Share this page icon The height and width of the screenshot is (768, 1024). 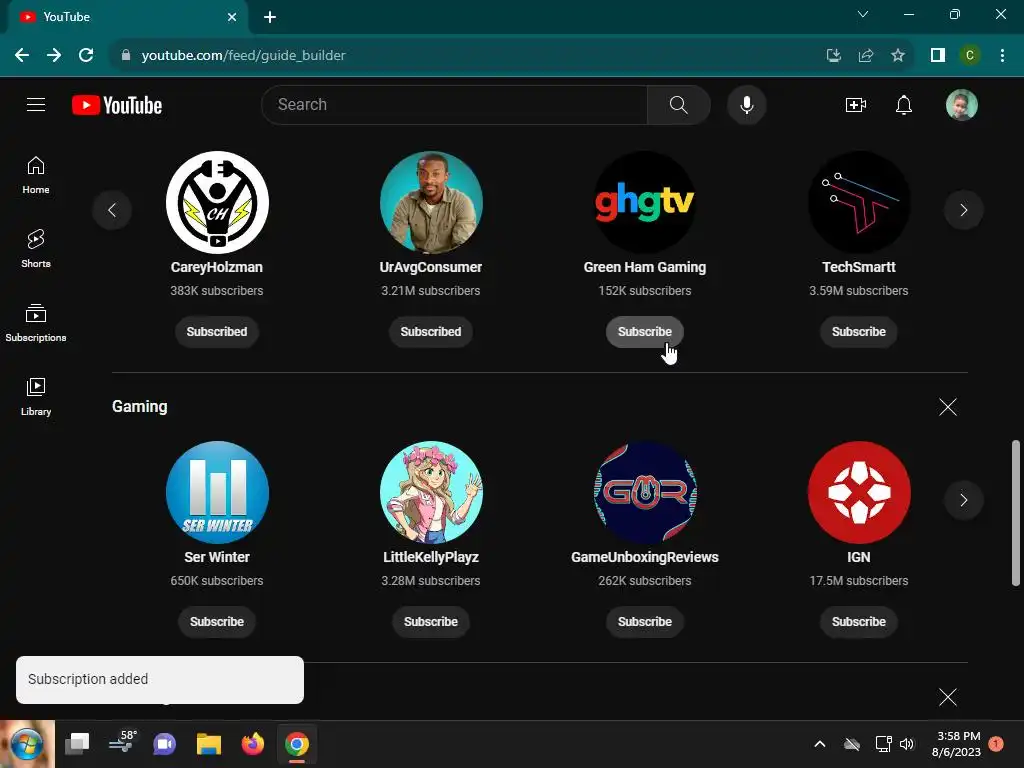tap(866, 55)
